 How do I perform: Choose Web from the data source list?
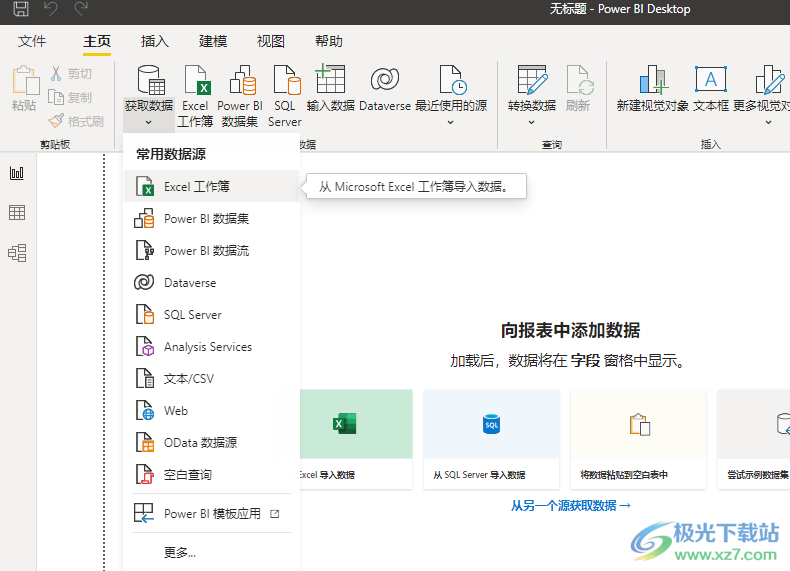coord(211,411)
